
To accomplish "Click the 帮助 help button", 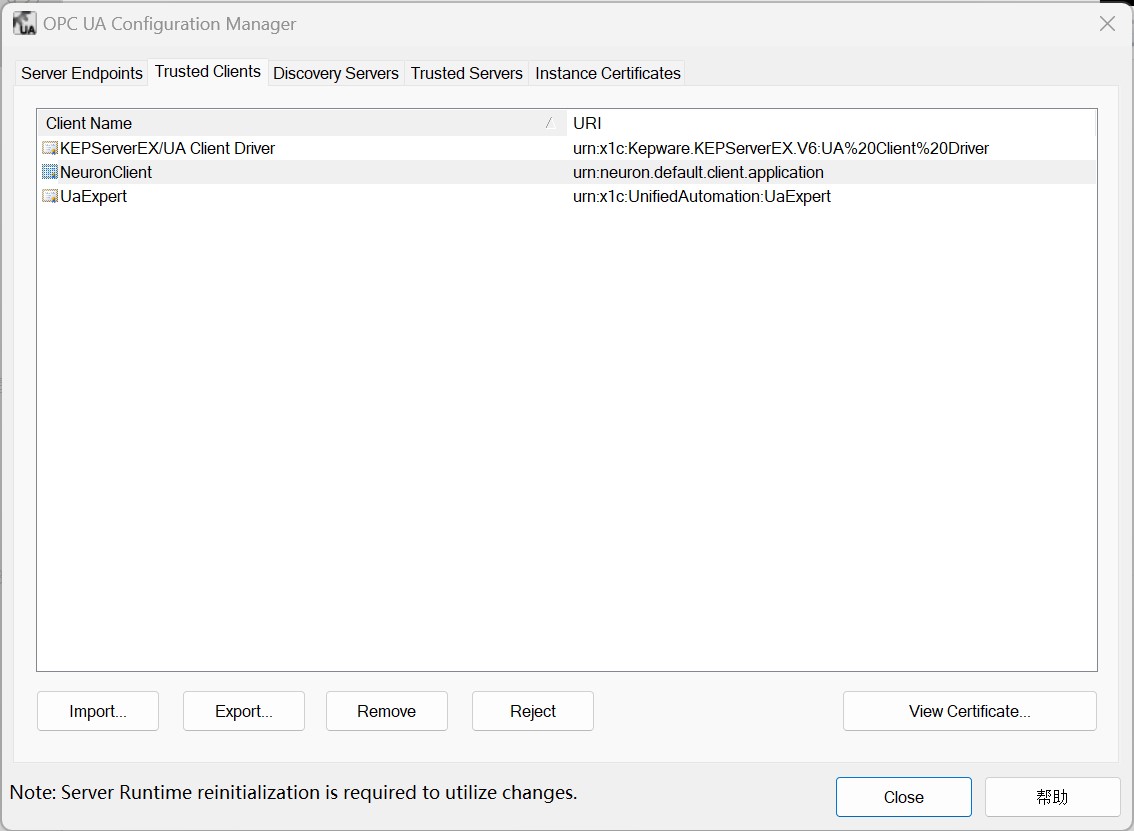I will click(1052, 797).
